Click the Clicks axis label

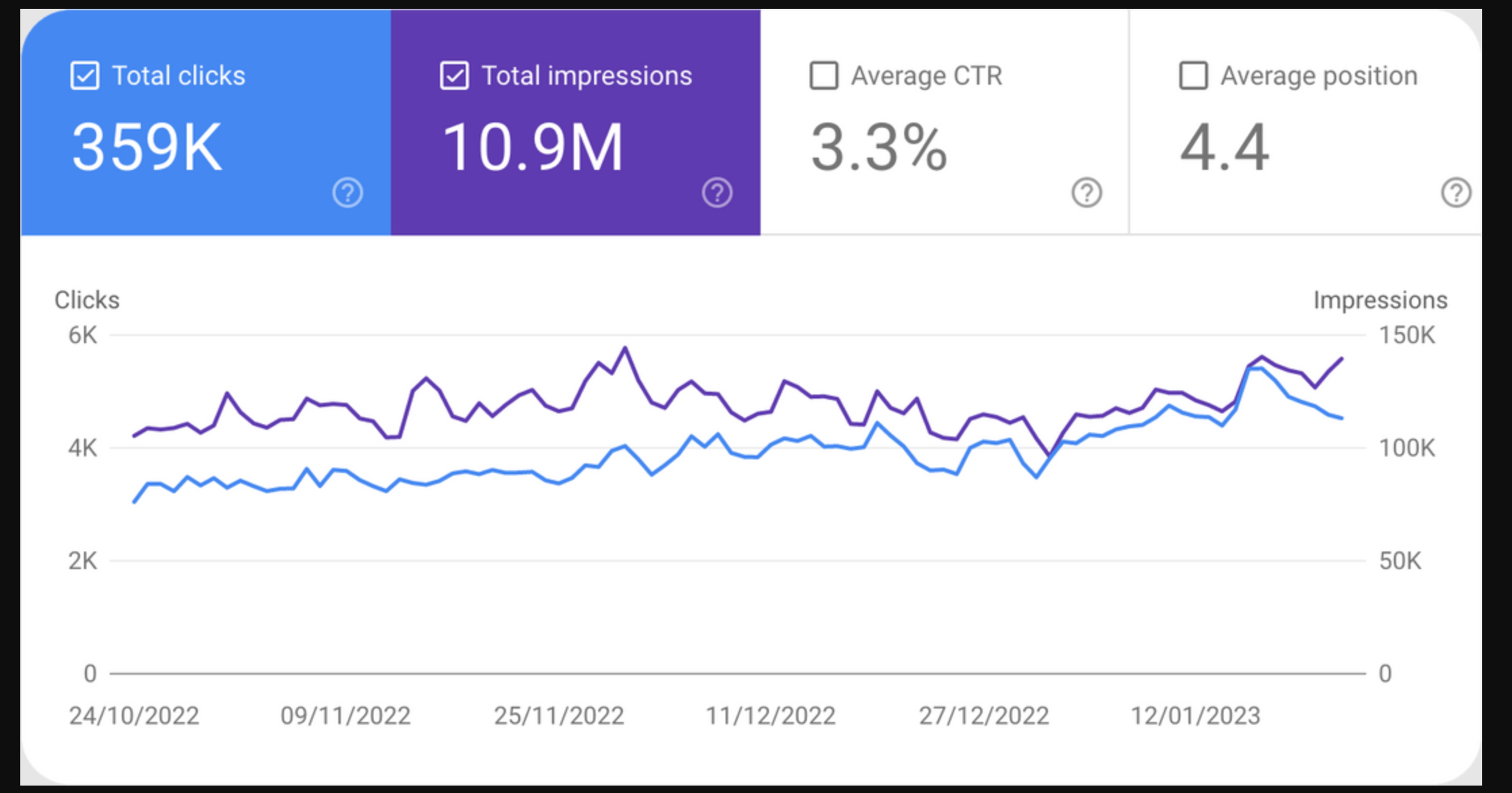click(87, 300)
